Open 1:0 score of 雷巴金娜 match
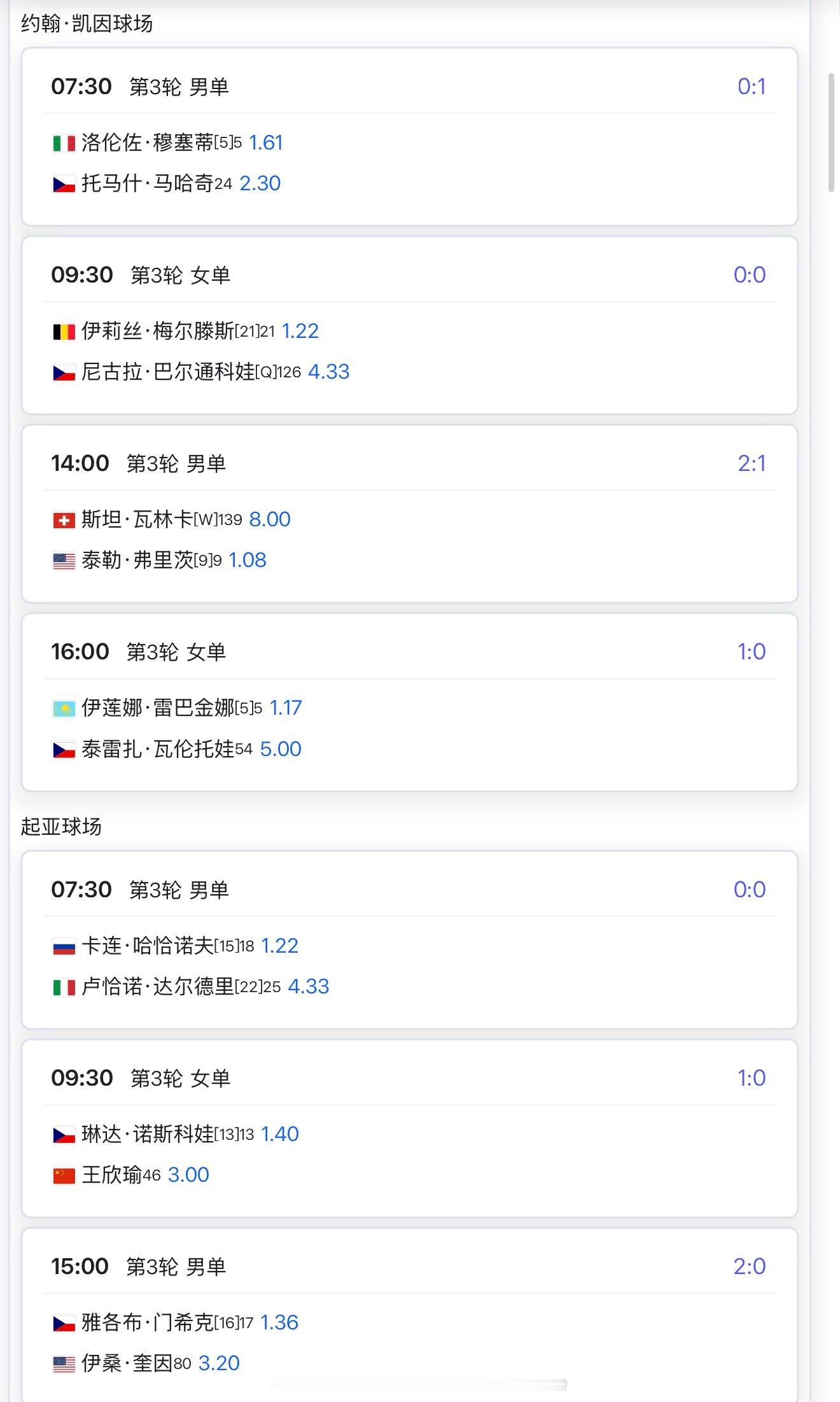 tap(752, 652)
